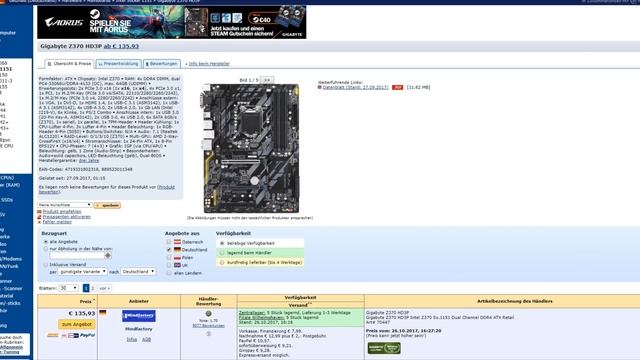Screen dimensions: 640x360
Task: Click the German flag beside Mindfactory offer
Action: coord(103,313)
